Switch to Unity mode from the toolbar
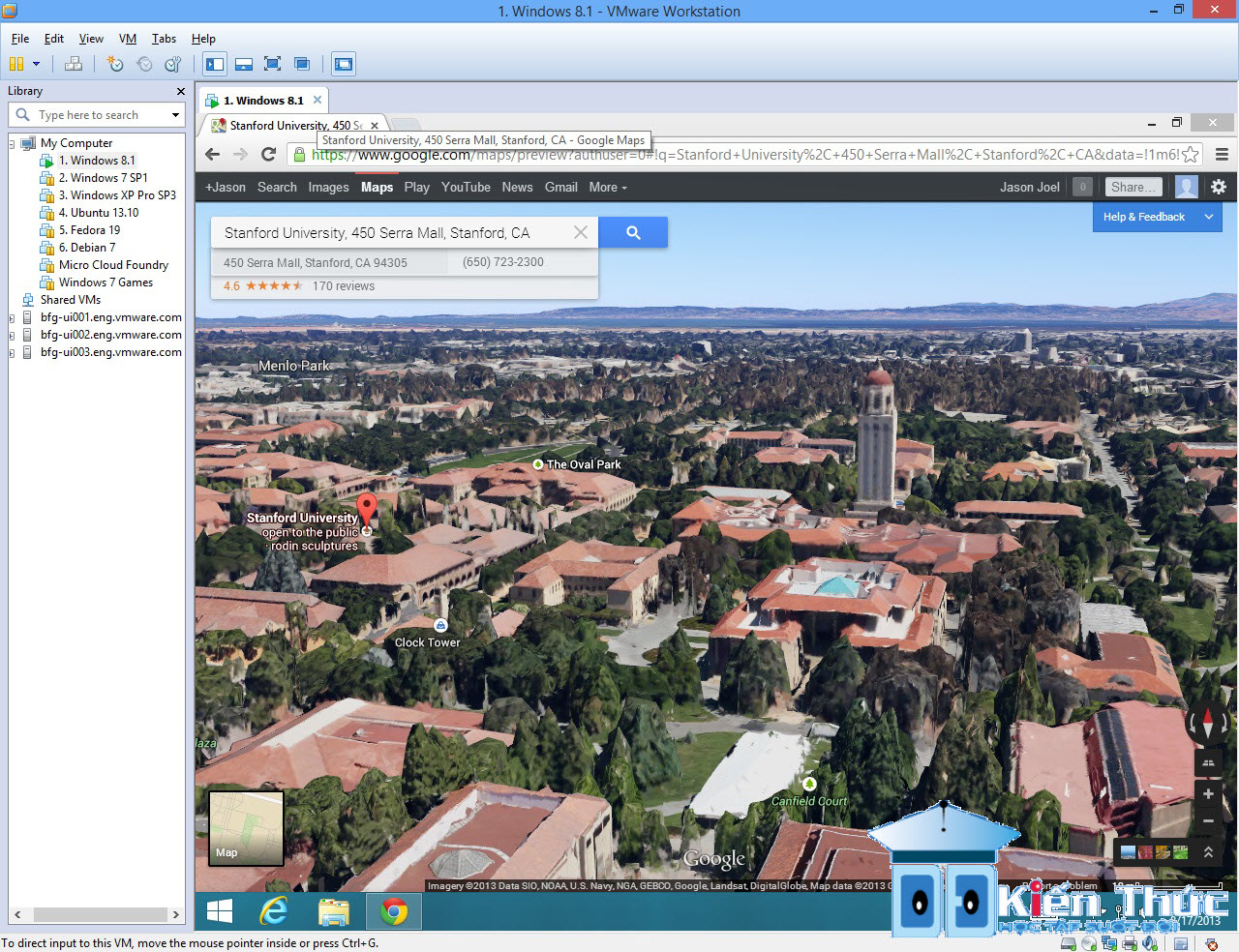Viewport: 1239px width, 952px height. 302,64
